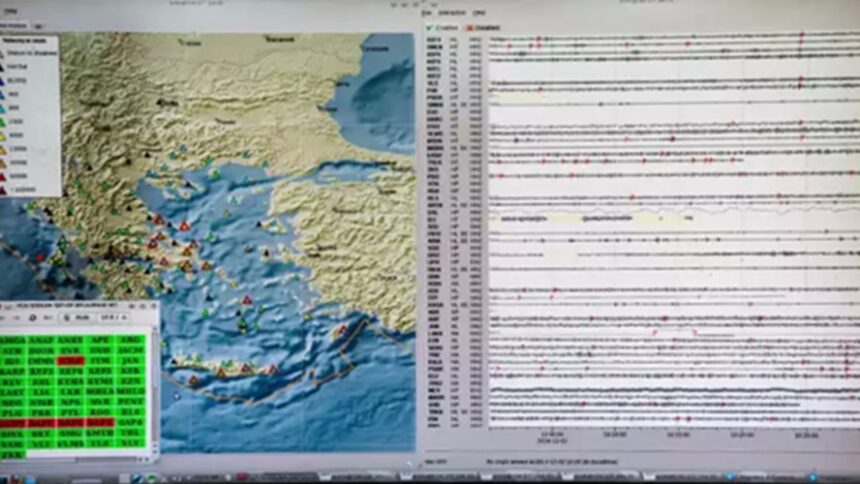This screenshot has width=860, height=484.
Task: Click the red-white triangle station in central Aegean
Action: [x=247, y=300]
